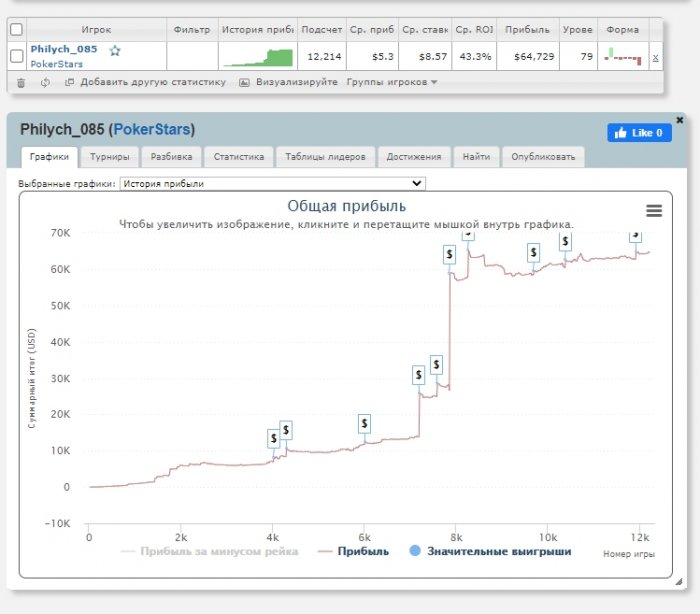
Task: Open the История прибыли chart selector
Action: pos(273,184)
